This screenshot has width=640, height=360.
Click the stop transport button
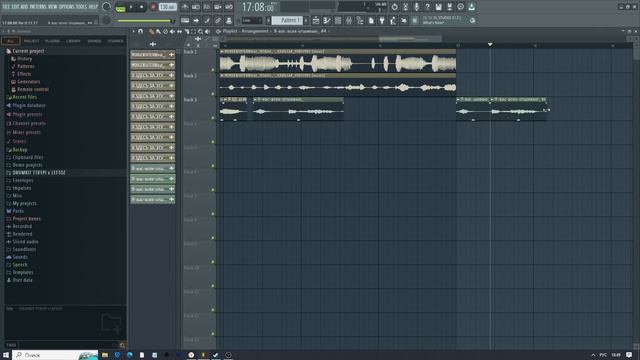click(142, 7)
